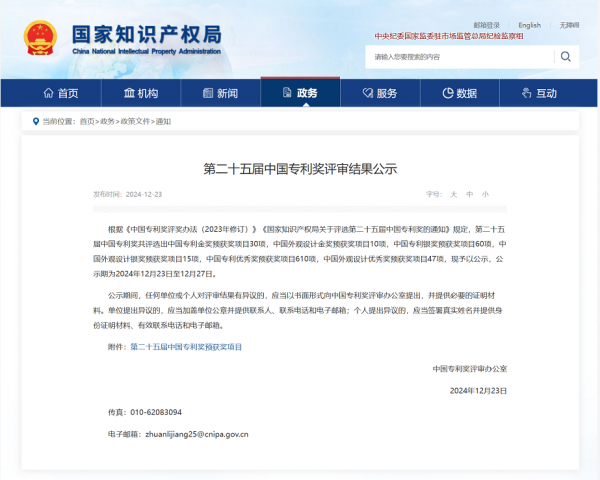The height and width of the screenshot is (480, 600).
Task: Switch the site language to English
Action: 529,25
